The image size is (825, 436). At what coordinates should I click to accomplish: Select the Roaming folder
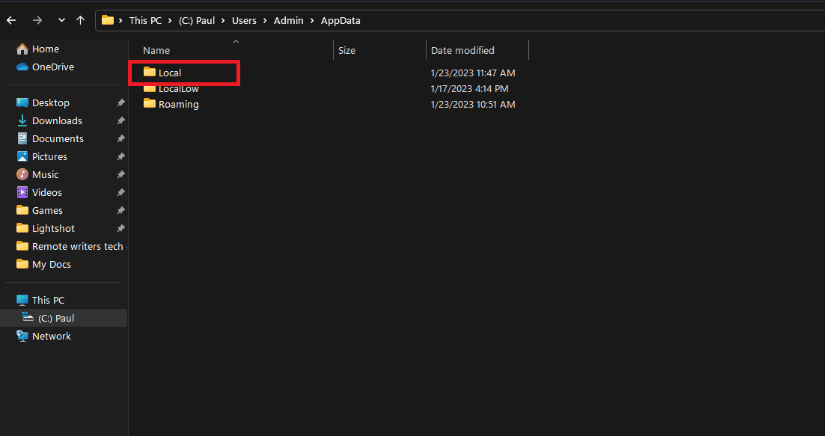[178, 104]
